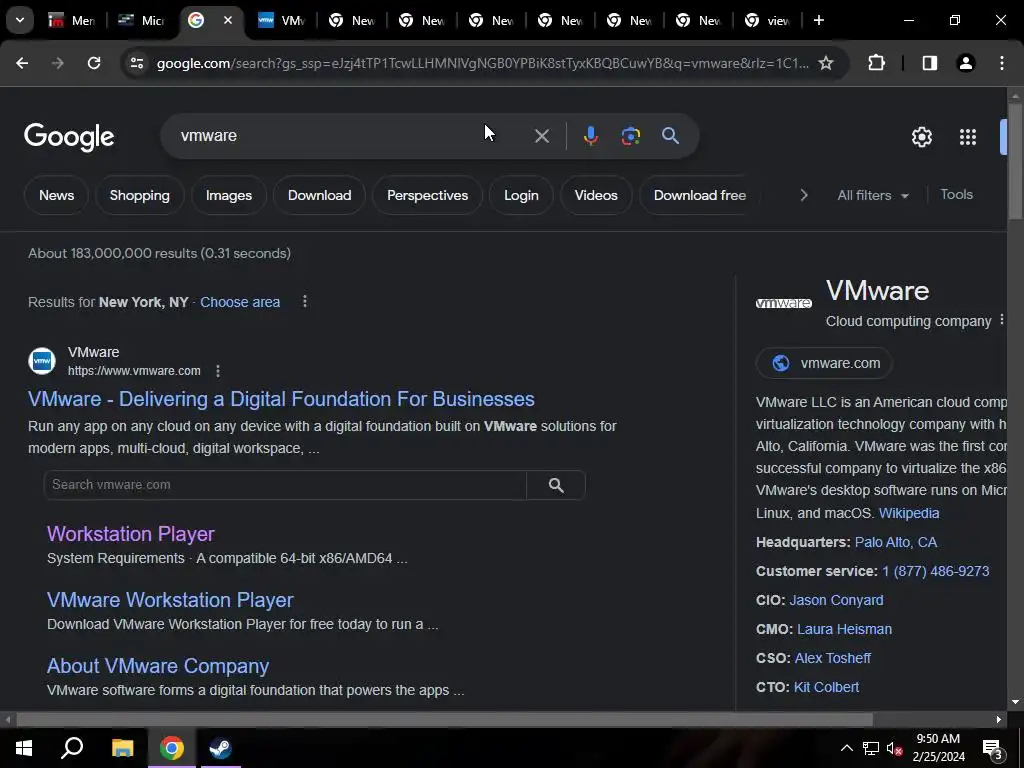The width and height of the screenshot is (1024, 768).
Task: Select the Perspectives filter chip
Action: pyautogui.click(x=427, y=195)
